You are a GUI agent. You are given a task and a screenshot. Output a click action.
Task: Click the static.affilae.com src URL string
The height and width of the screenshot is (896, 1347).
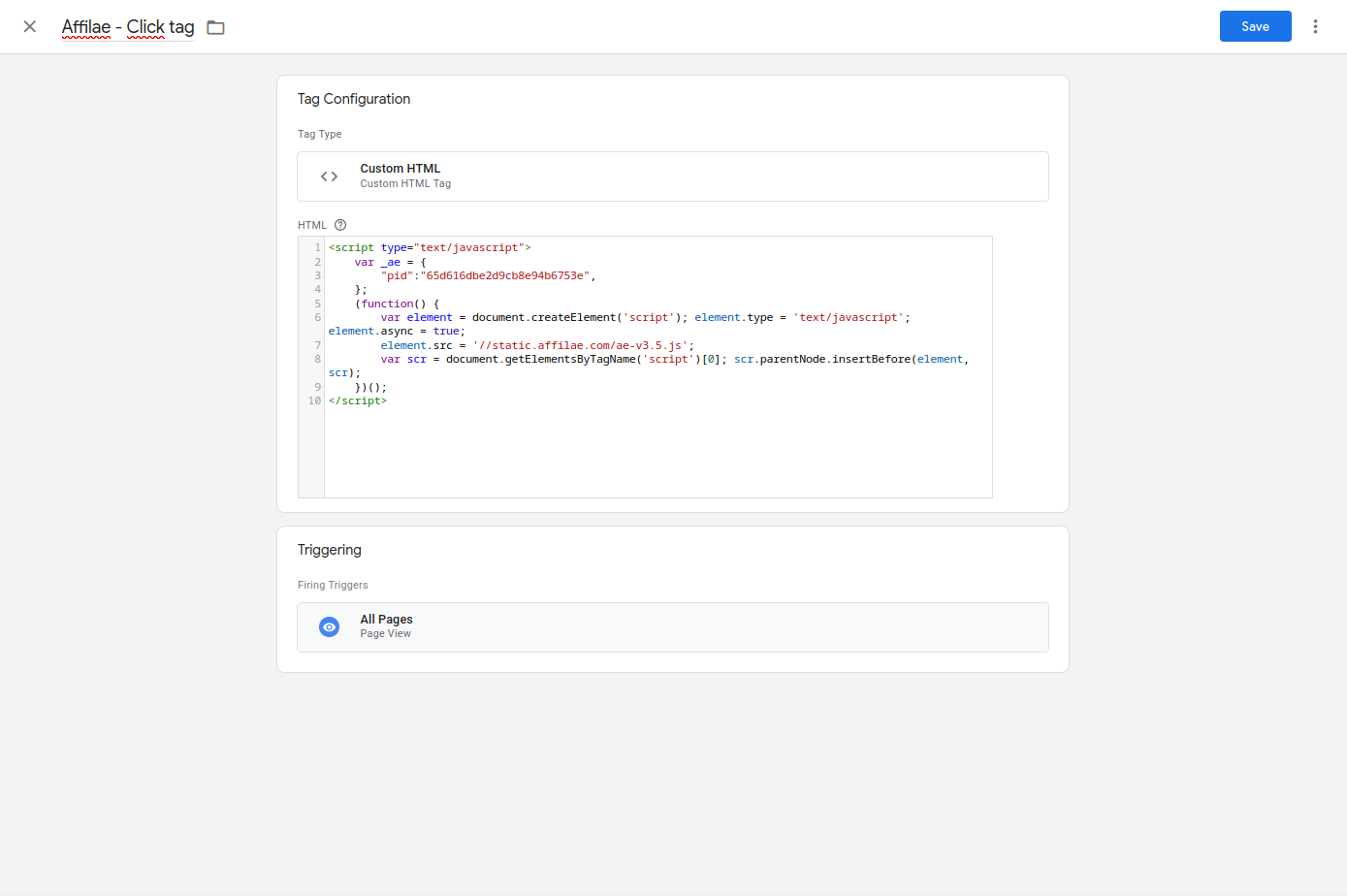coord(583,346)
